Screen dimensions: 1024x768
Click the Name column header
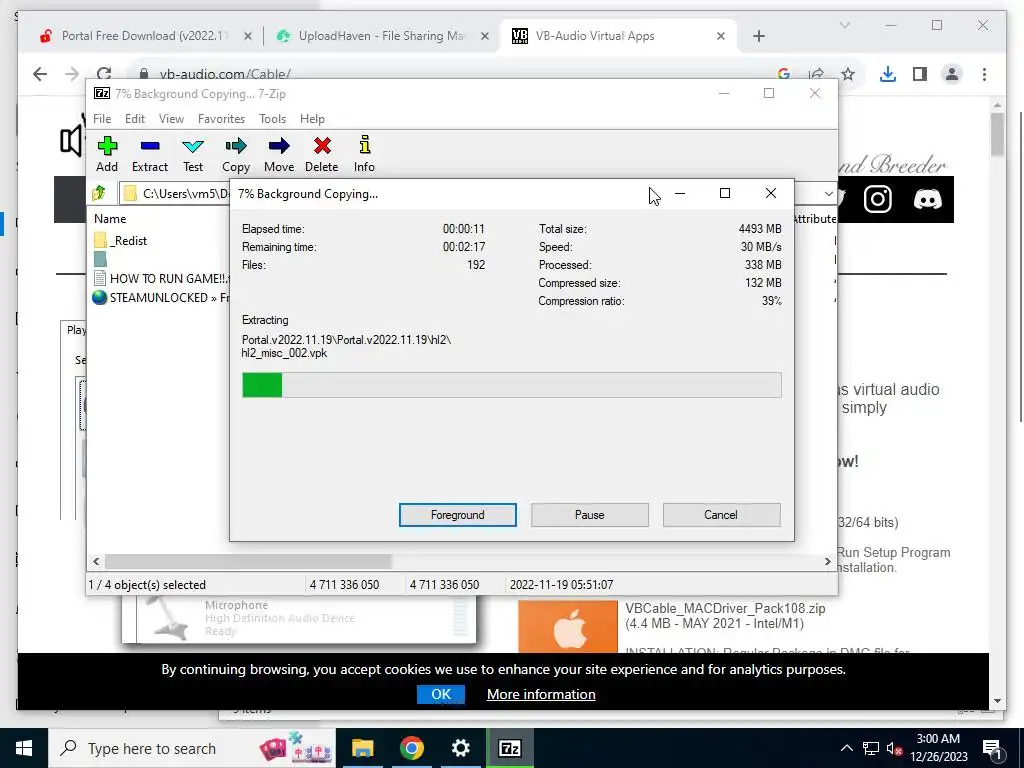110,219
